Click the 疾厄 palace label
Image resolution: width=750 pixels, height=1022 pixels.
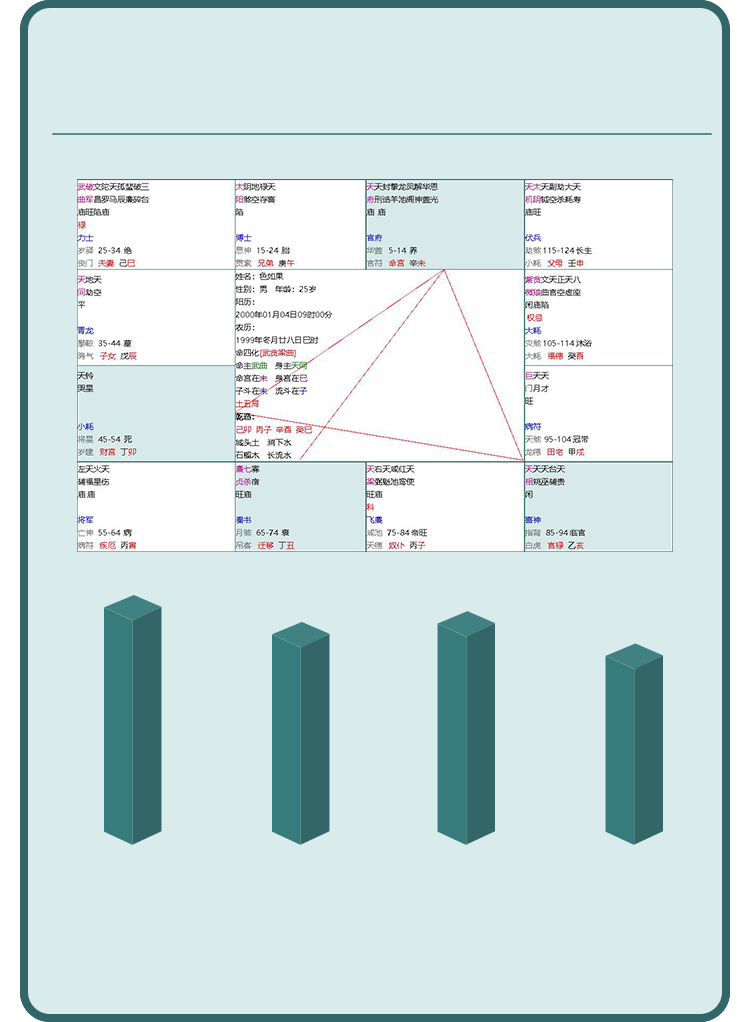point(107,545)
